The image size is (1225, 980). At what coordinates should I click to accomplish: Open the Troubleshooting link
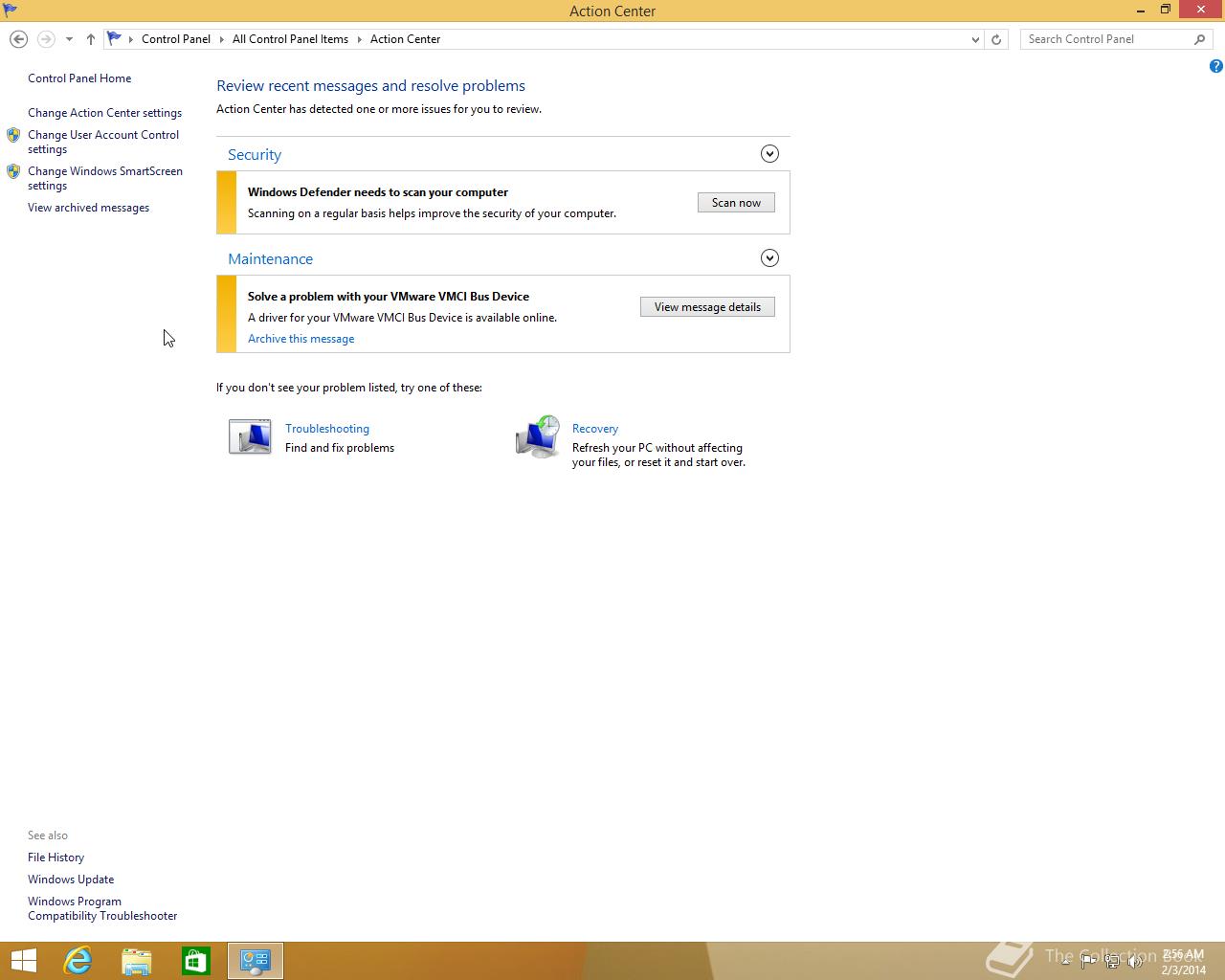pyautogui.click(x=327, y=429)
